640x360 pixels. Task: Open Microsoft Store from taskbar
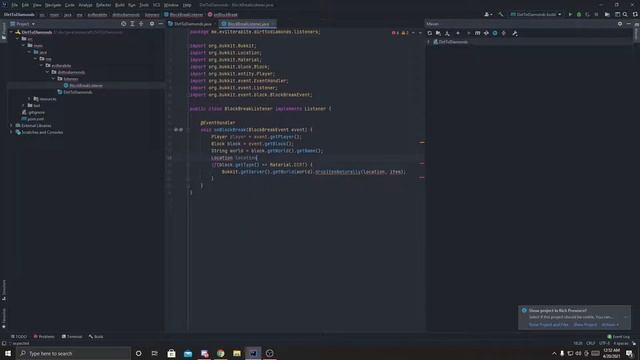tap(171, 353)
